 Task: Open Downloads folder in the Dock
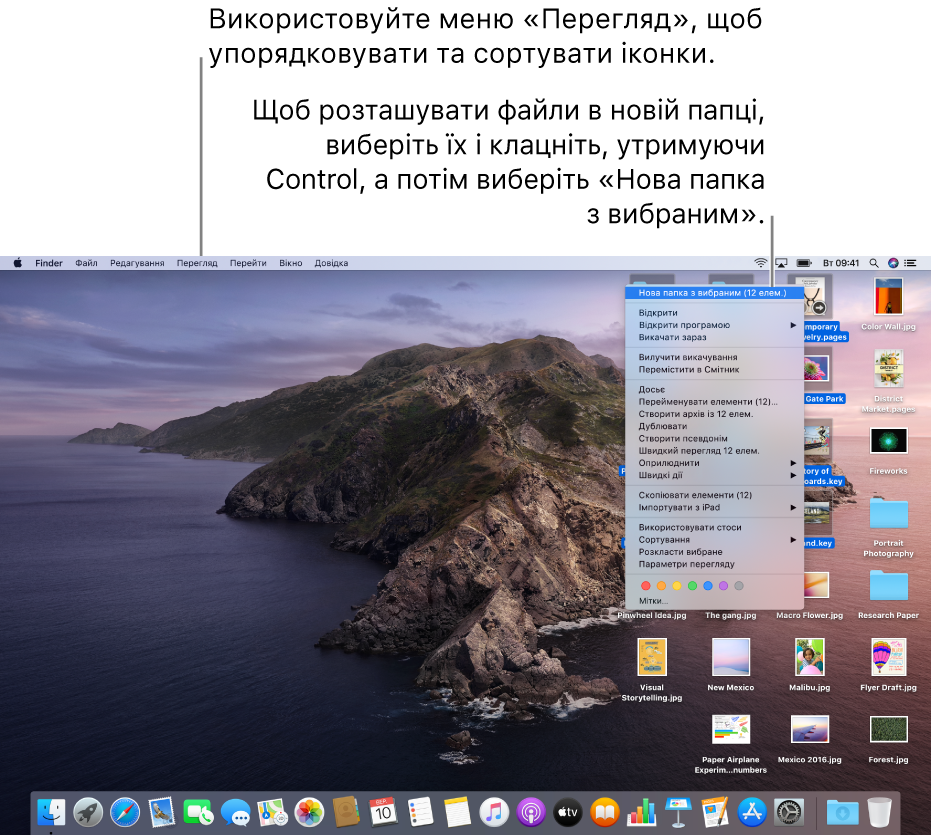(x=843, y=812)
